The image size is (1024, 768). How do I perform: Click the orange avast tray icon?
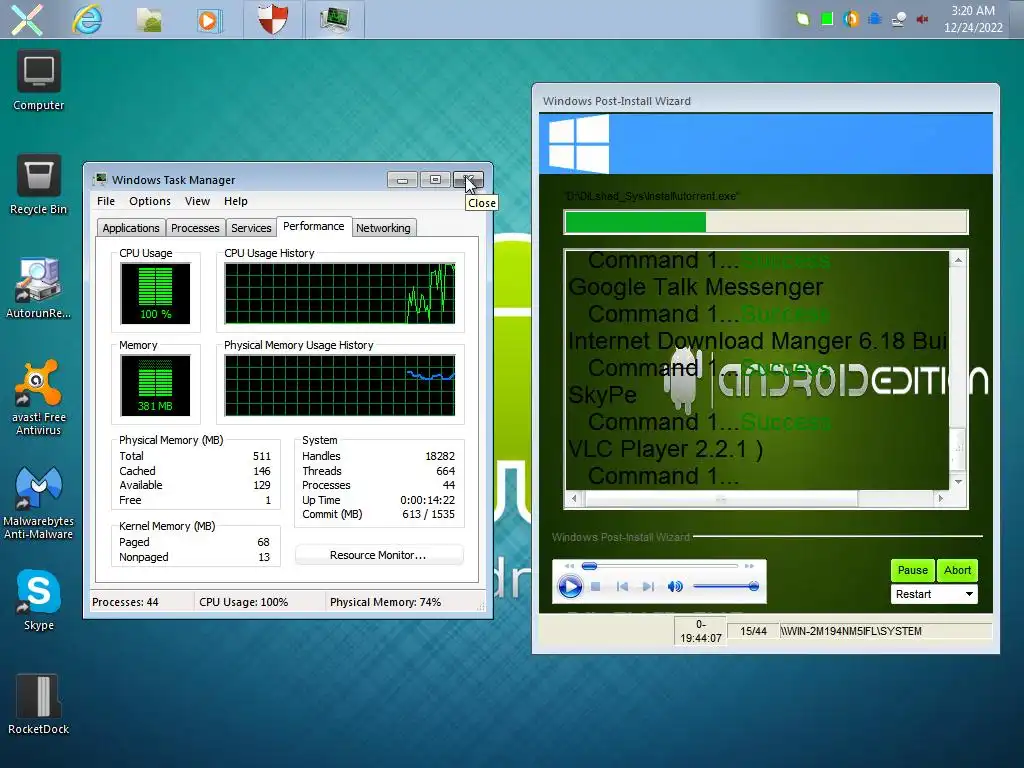[850, 19]
